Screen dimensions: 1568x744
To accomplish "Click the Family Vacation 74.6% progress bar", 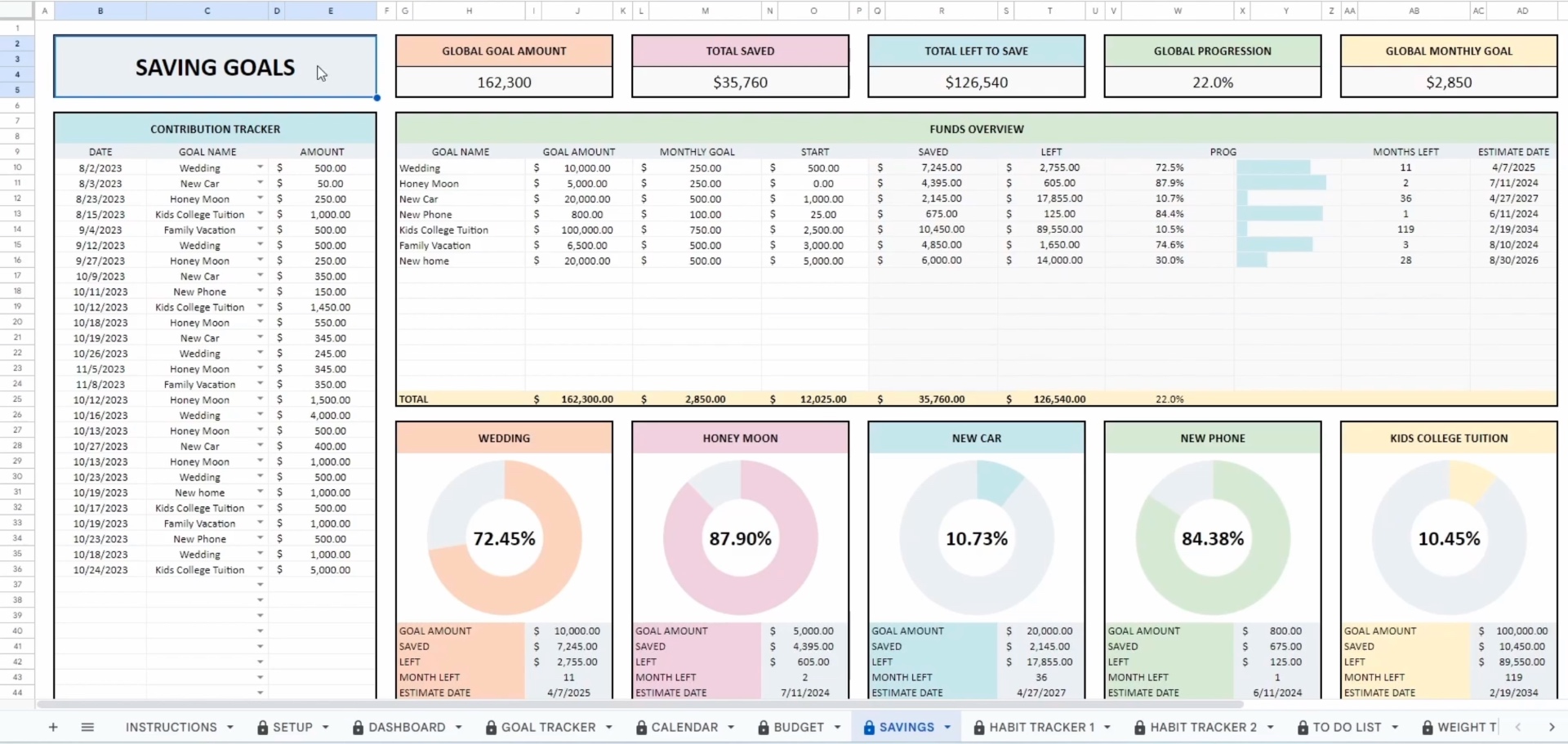I will pyautogui.click(x=1275, y=245).
